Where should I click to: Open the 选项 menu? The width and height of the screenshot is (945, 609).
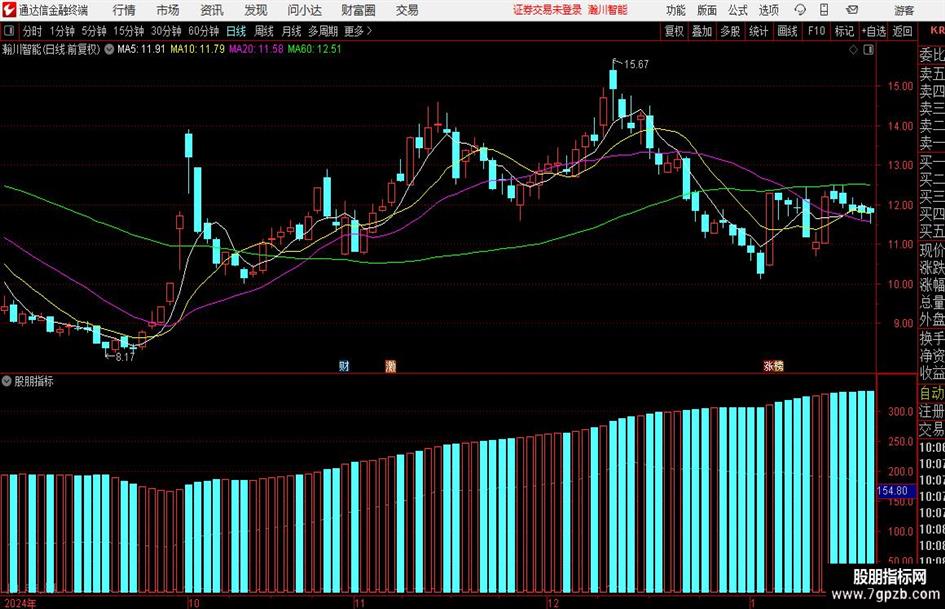pyautogui.click(x=768, y=10)
